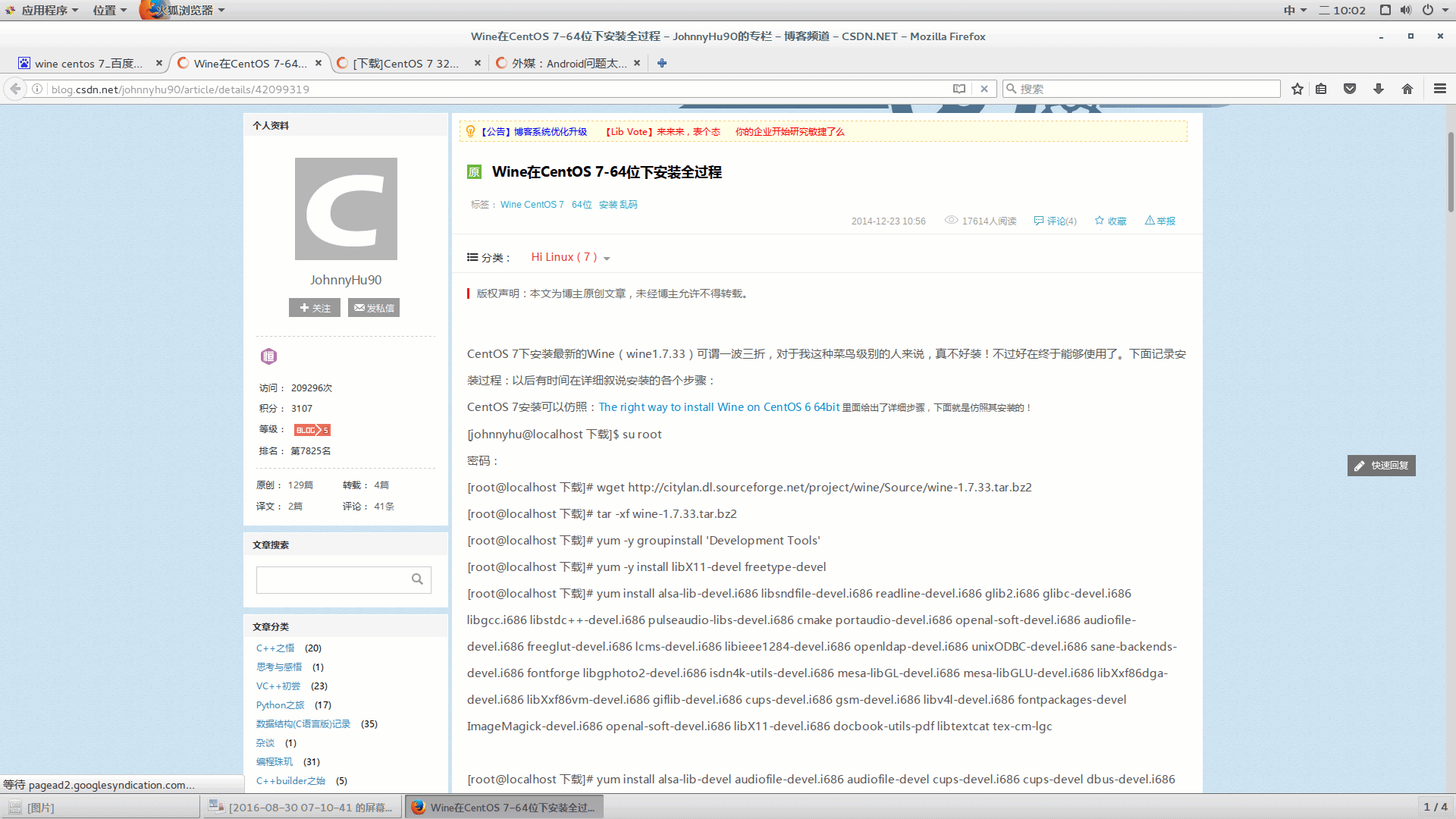Click the 举报 report link

click(x=1159, y=221)
